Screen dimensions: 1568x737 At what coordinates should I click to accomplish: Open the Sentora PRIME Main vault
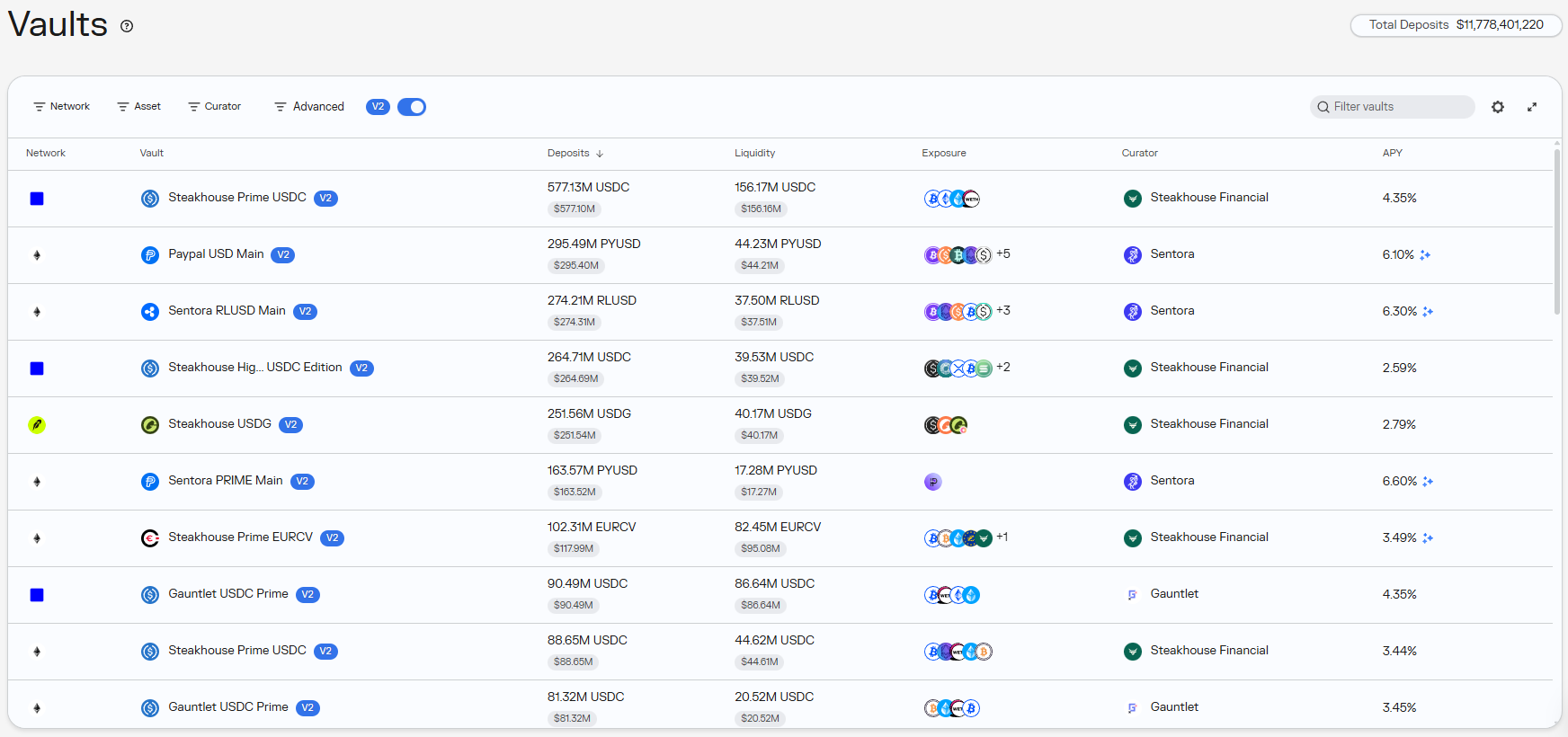(226, 481)
